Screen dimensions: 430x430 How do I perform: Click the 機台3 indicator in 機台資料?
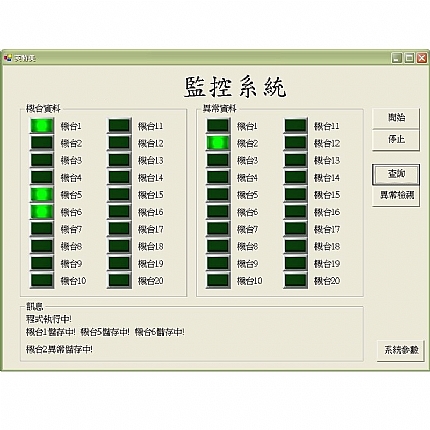pos(42,160)
